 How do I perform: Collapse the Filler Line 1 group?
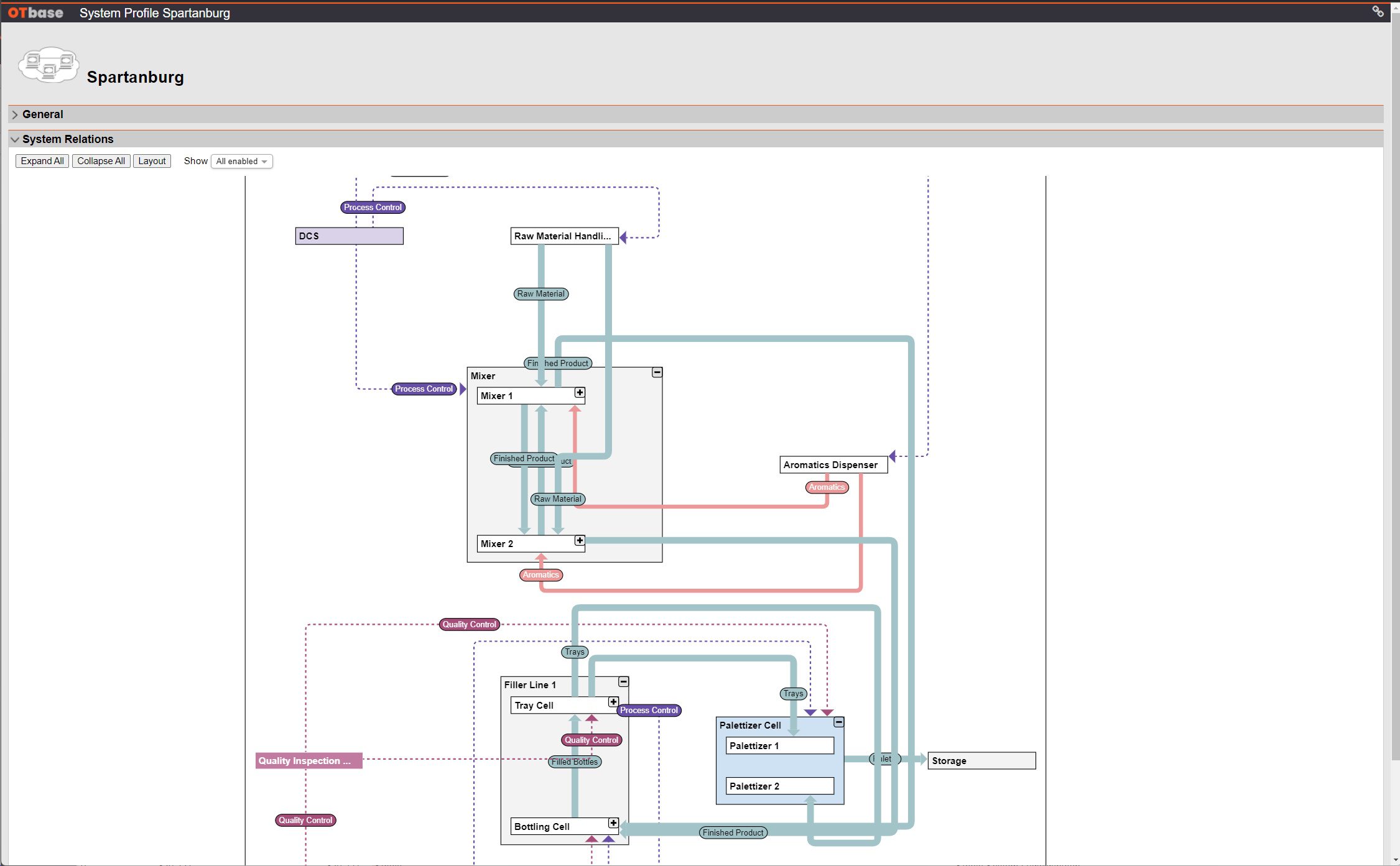click(x=623, y=682)
